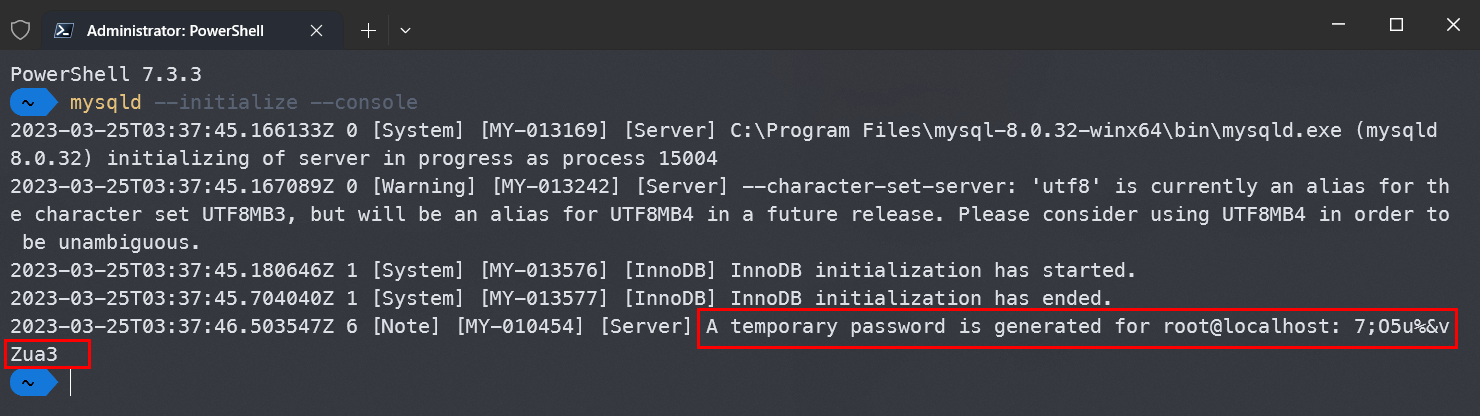Maximize the terminal window
This screenshot has width=1480, height=416.
pyautogui.click(x=1396, y=25)
